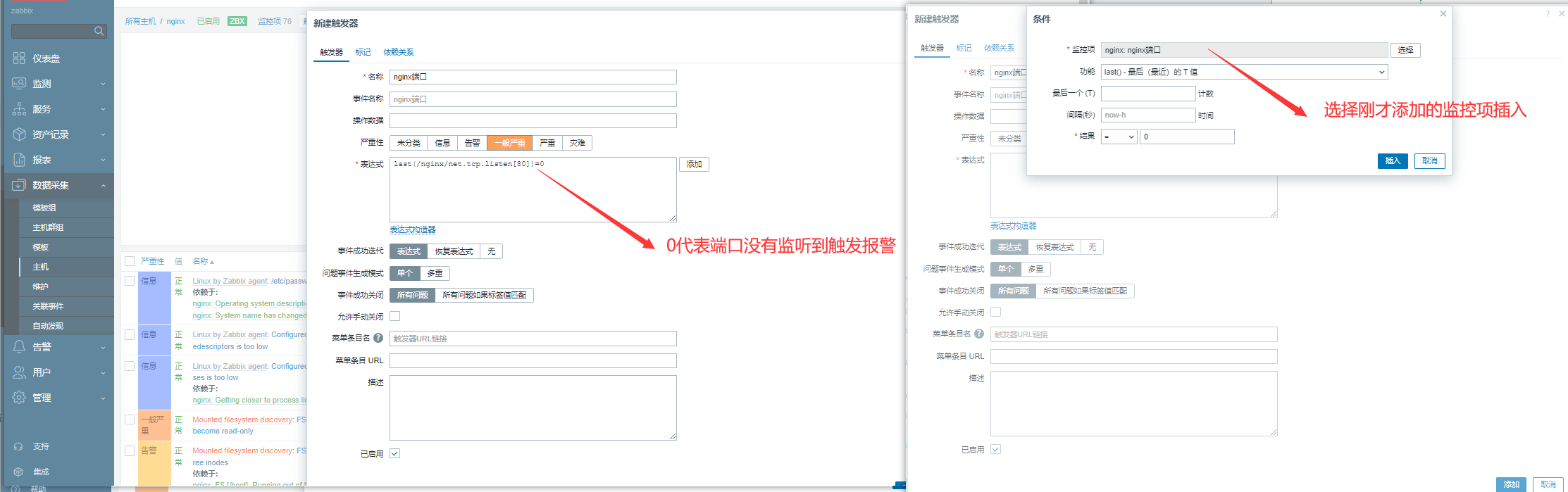Open the 告警 bell icon menu

(x=19, y=347)
